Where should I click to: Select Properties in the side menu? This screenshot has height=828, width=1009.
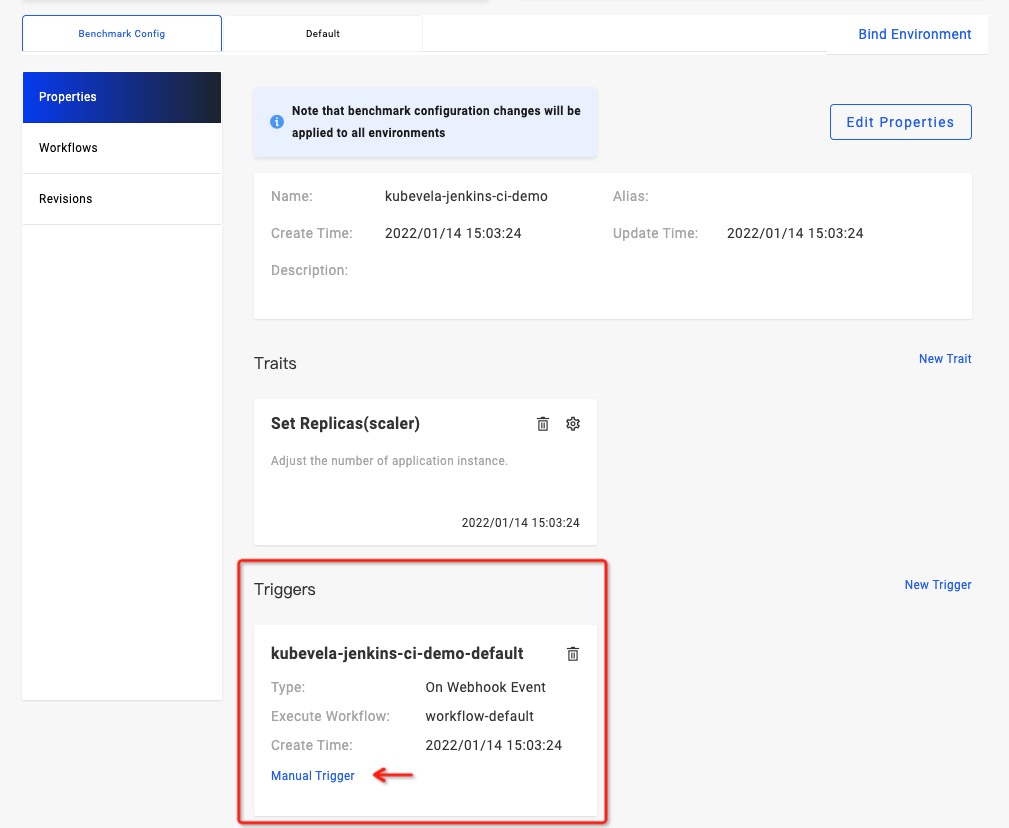[x=122, y=97]
